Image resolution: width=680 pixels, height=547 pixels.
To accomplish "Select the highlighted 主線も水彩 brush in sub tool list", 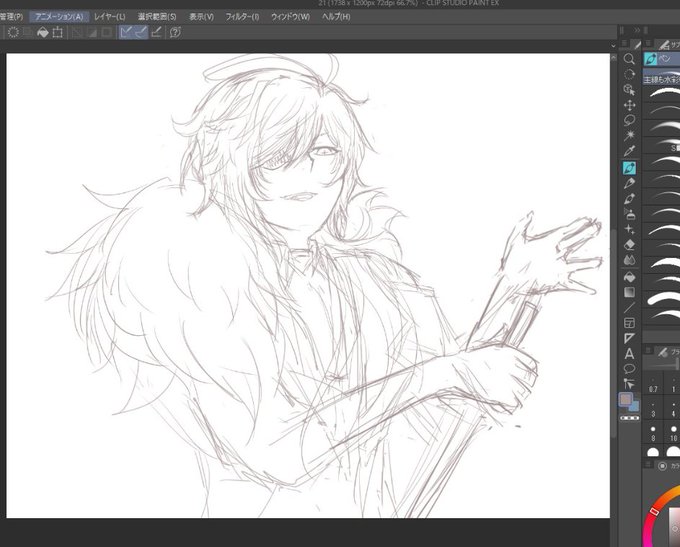I will [661, 79].
